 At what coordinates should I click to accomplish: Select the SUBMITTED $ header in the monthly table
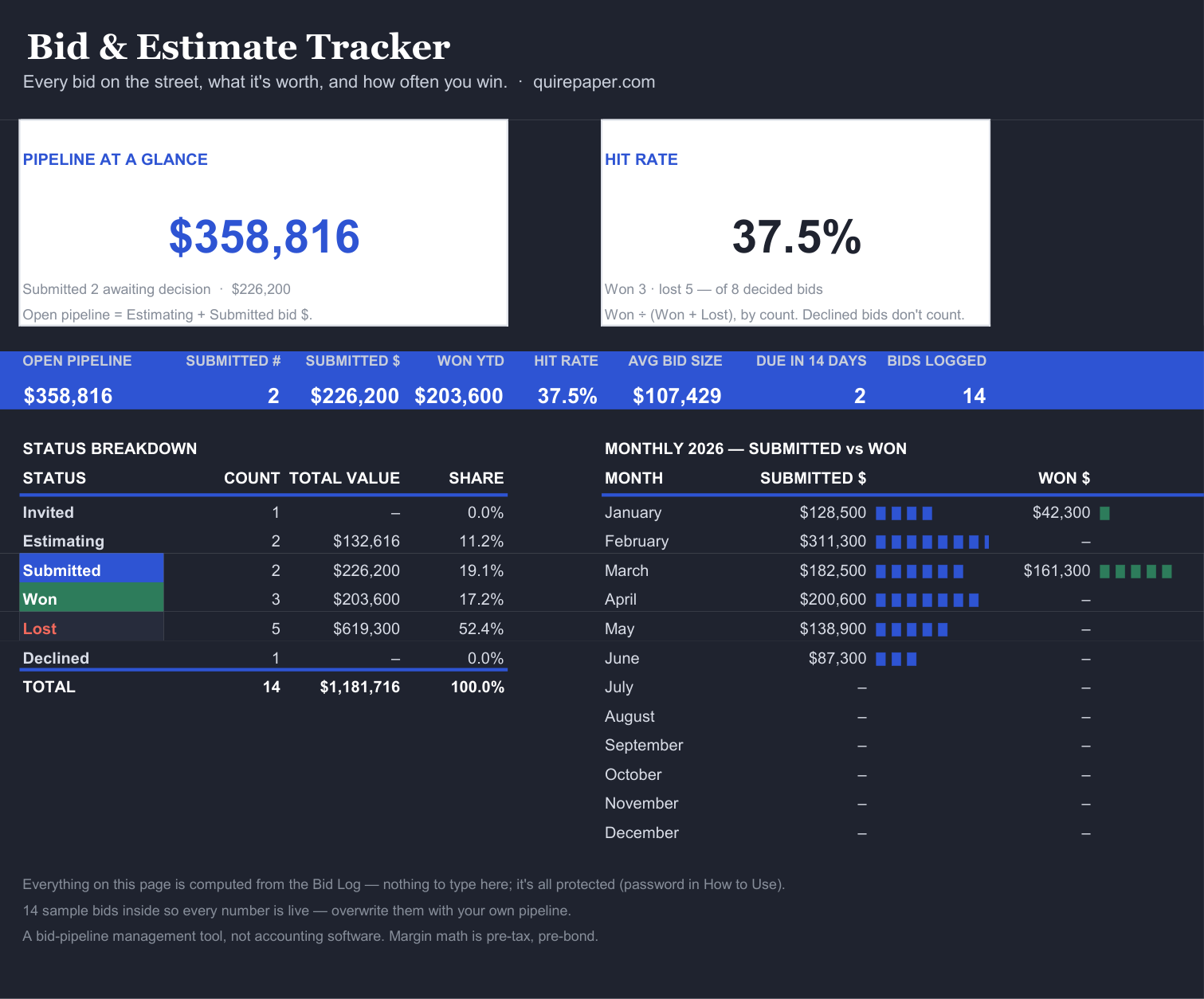tap(813, 478)
